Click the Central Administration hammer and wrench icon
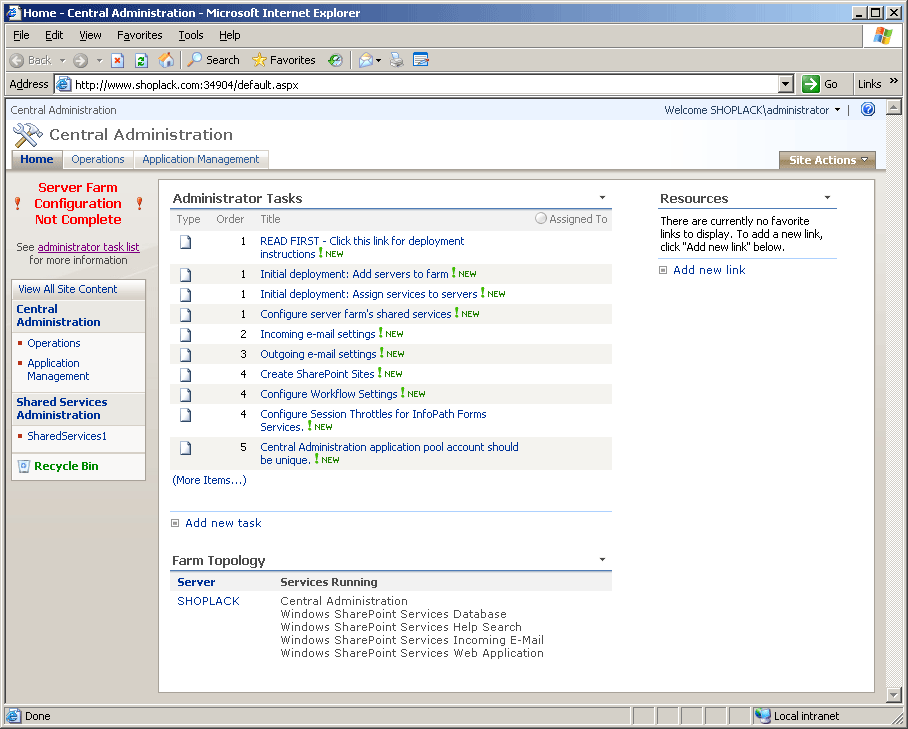This screenshot has width=908, height=729. coord(27,135)
